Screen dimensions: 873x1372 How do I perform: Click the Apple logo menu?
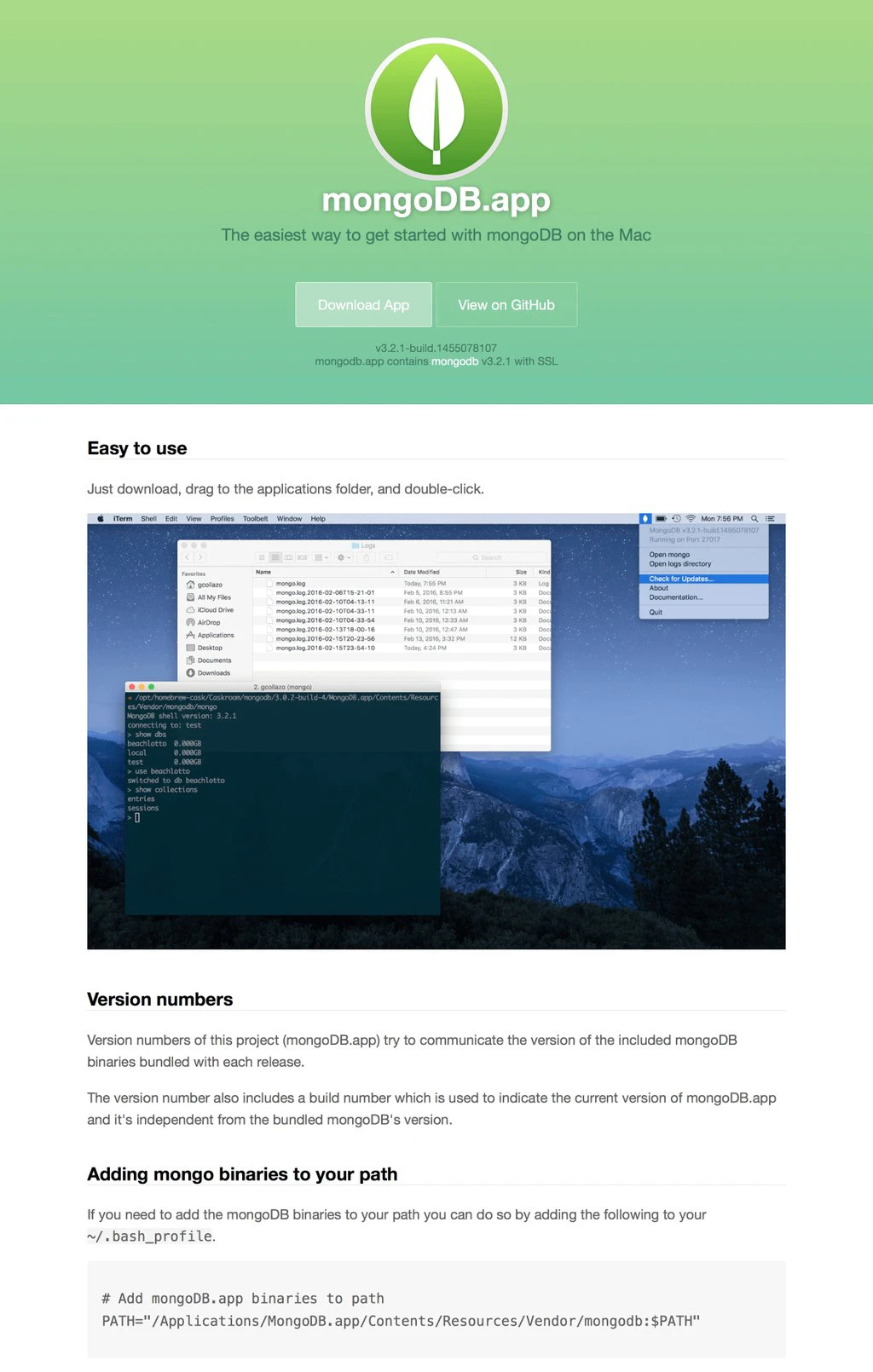tap(101, 518)
